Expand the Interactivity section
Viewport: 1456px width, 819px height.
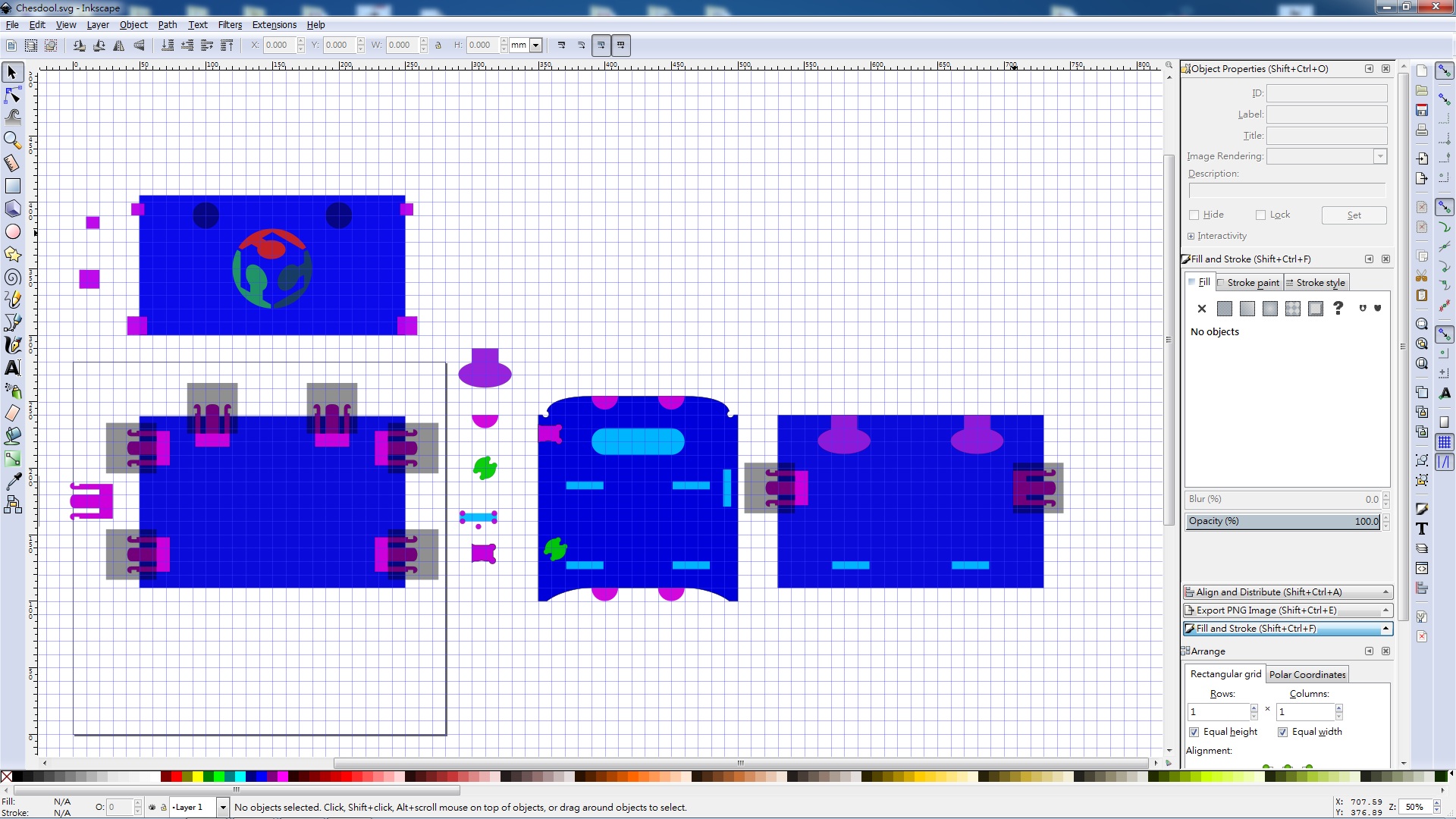[x=1191, y=237]
